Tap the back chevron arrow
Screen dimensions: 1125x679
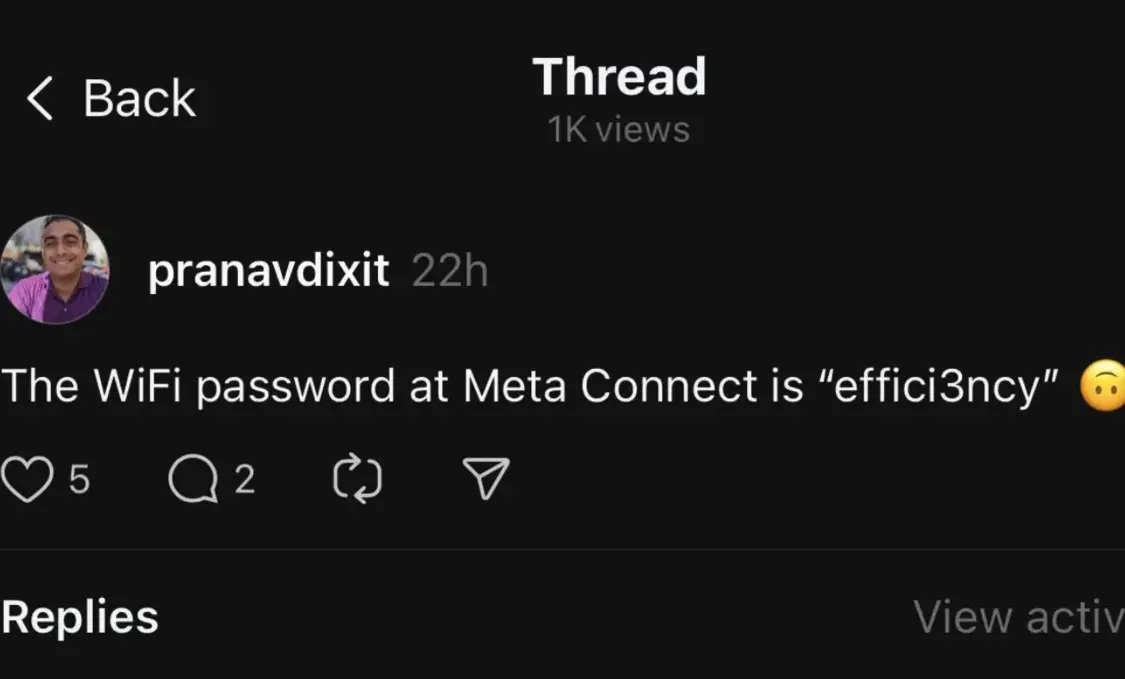39,98
